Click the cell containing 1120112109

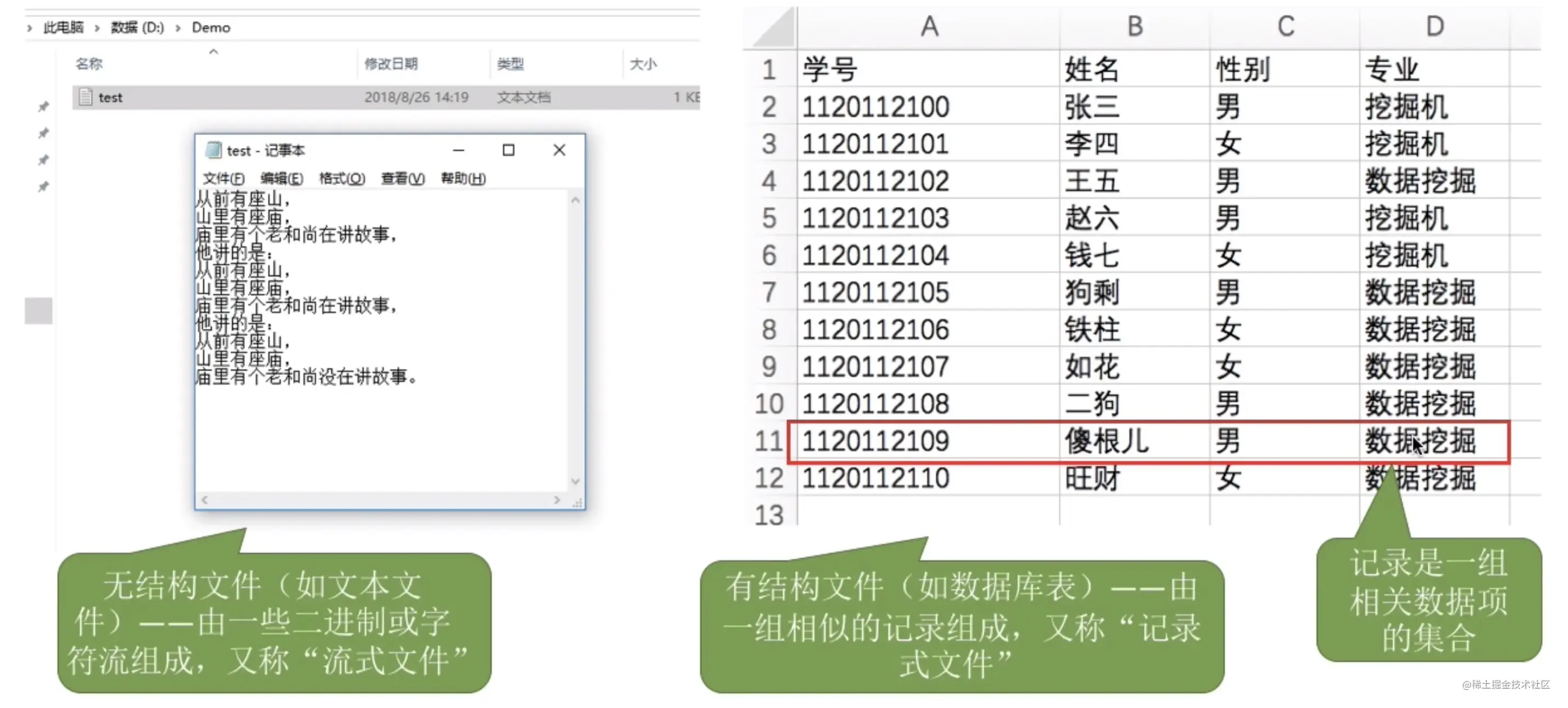click(928, 441)
